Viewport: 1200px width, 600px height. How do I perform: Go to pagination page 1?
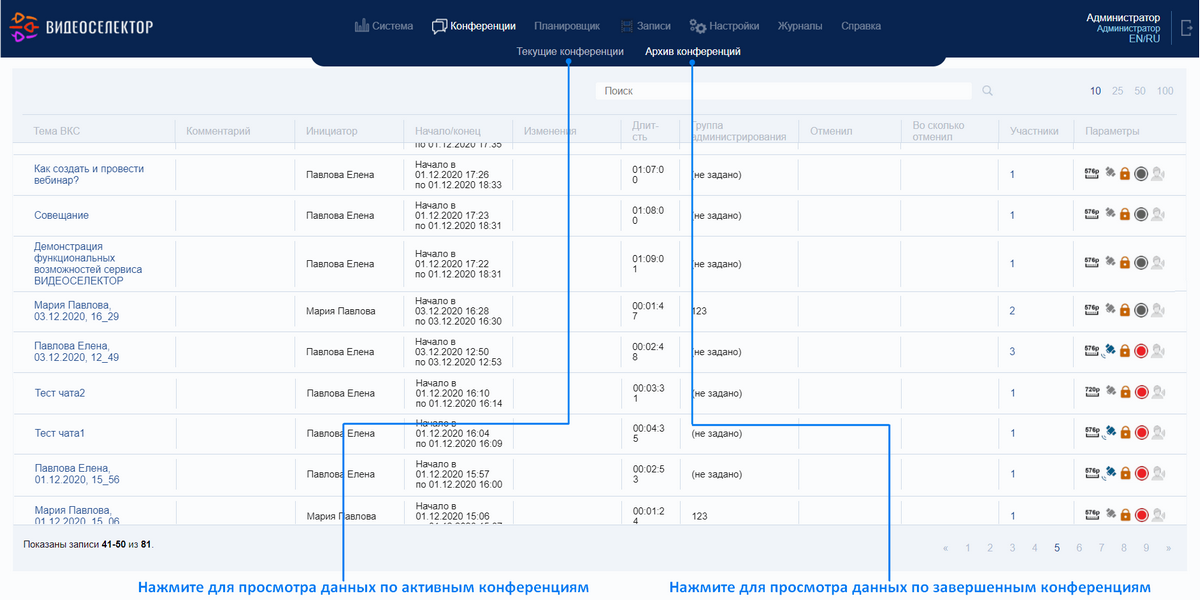point(968,548)
